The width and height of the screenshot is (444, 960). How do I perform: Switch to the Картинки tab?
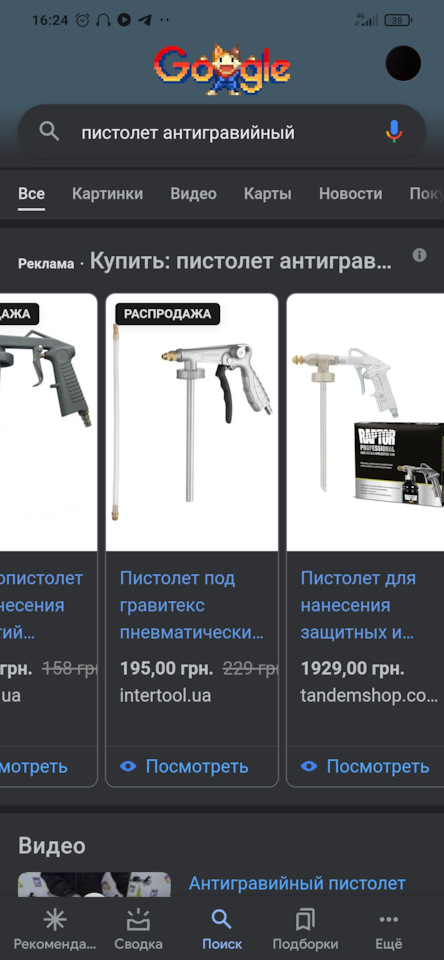[107, 194]
